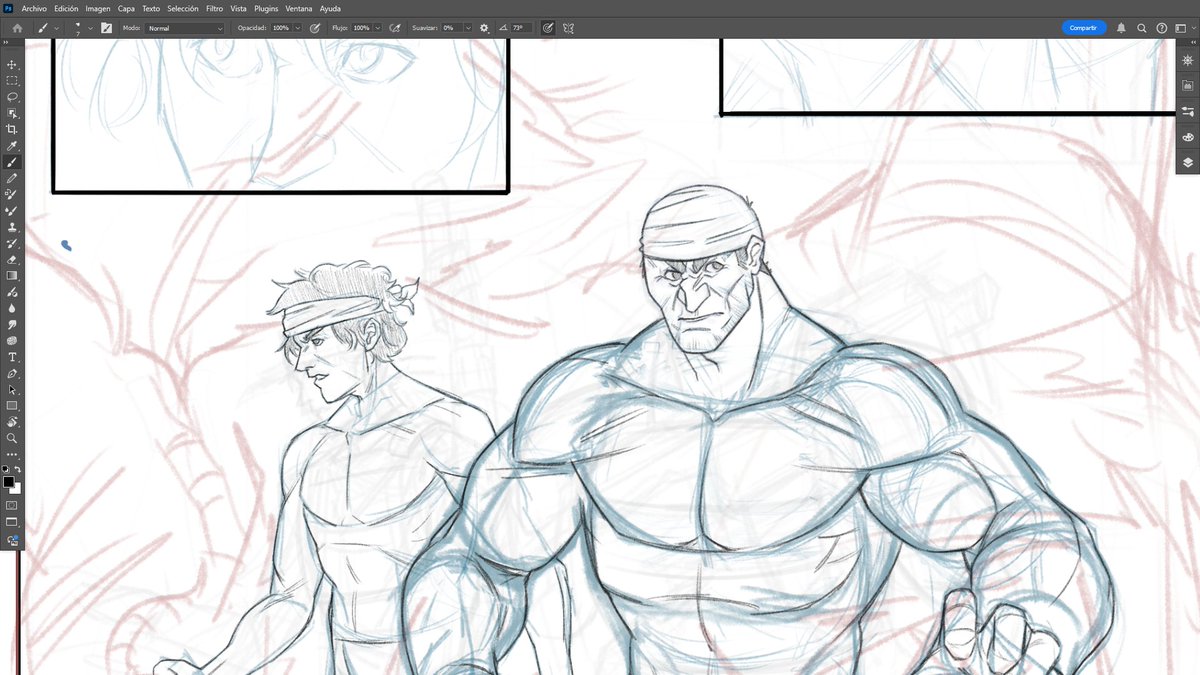Open the Modo blending mode dropdown

(185, 28)
